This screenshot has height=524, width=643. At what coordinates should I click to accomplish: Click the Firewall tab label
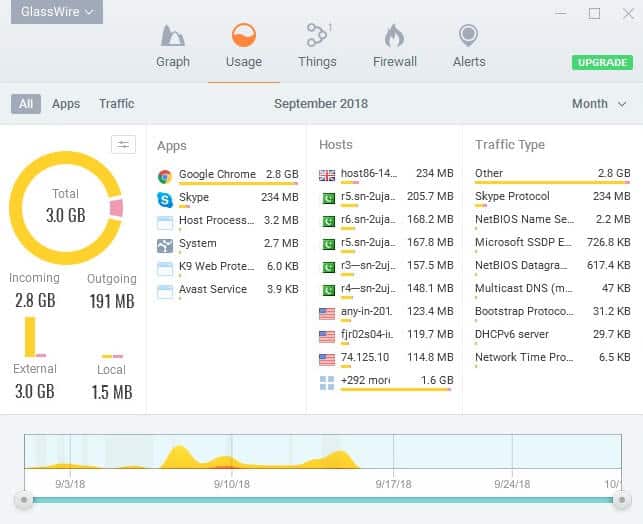coord(394,62)
